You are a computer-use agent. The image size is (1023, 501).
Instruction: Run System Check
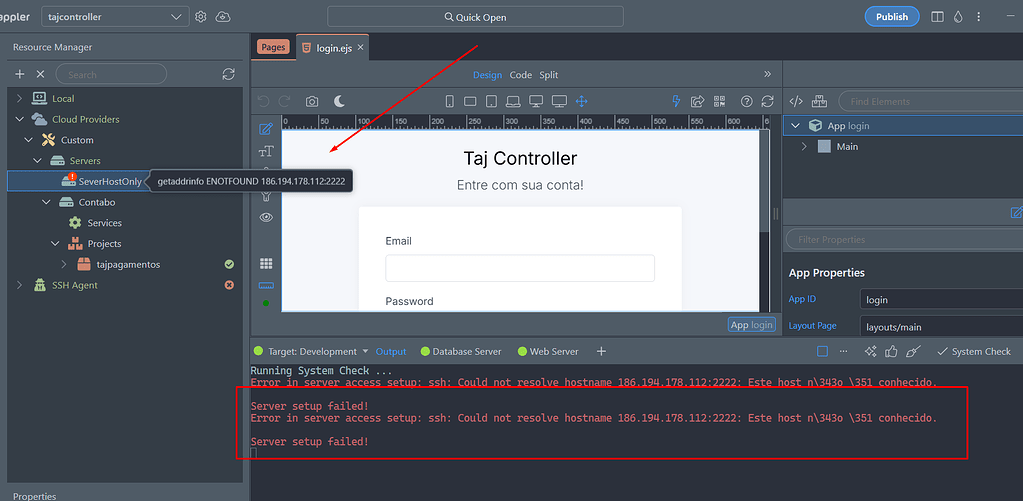click(x=973, y=352)
